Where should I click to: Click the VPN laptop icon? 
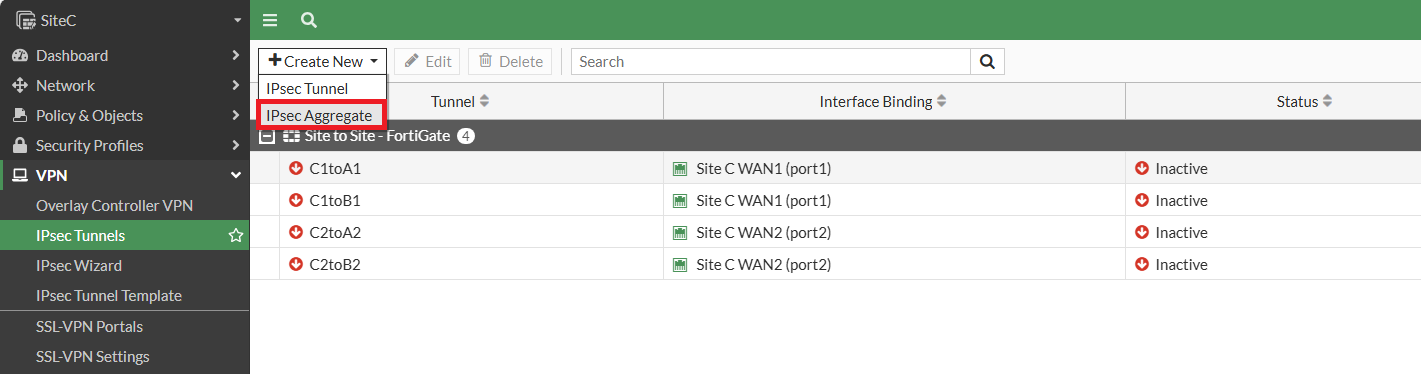20,175
